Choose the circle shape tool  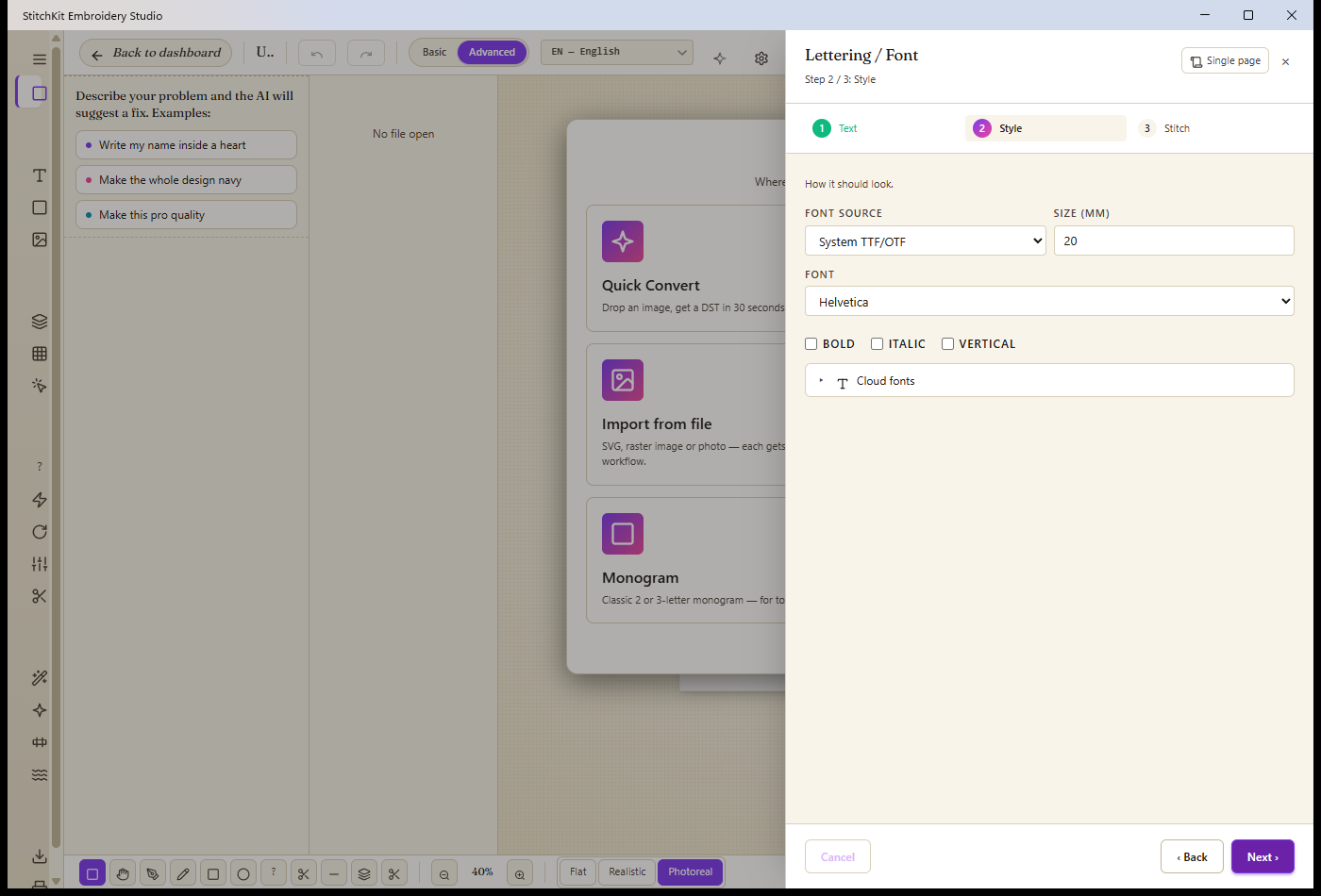pyautogui.click(x=243, y=873)
